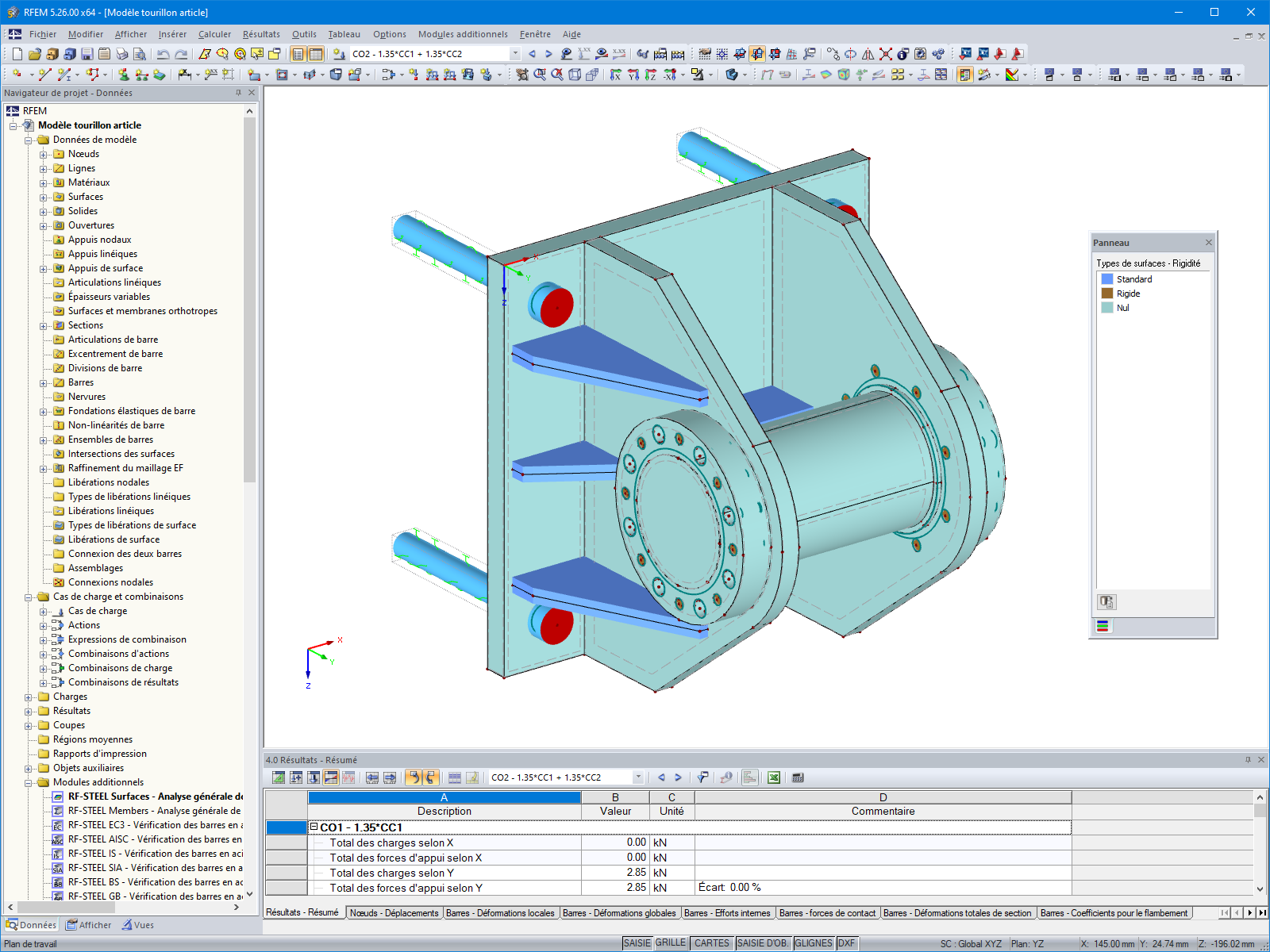Screen dimensions: 1270x952
Task: Toggle SAISIE mode in the status bar
Action: tap(639, 942)
